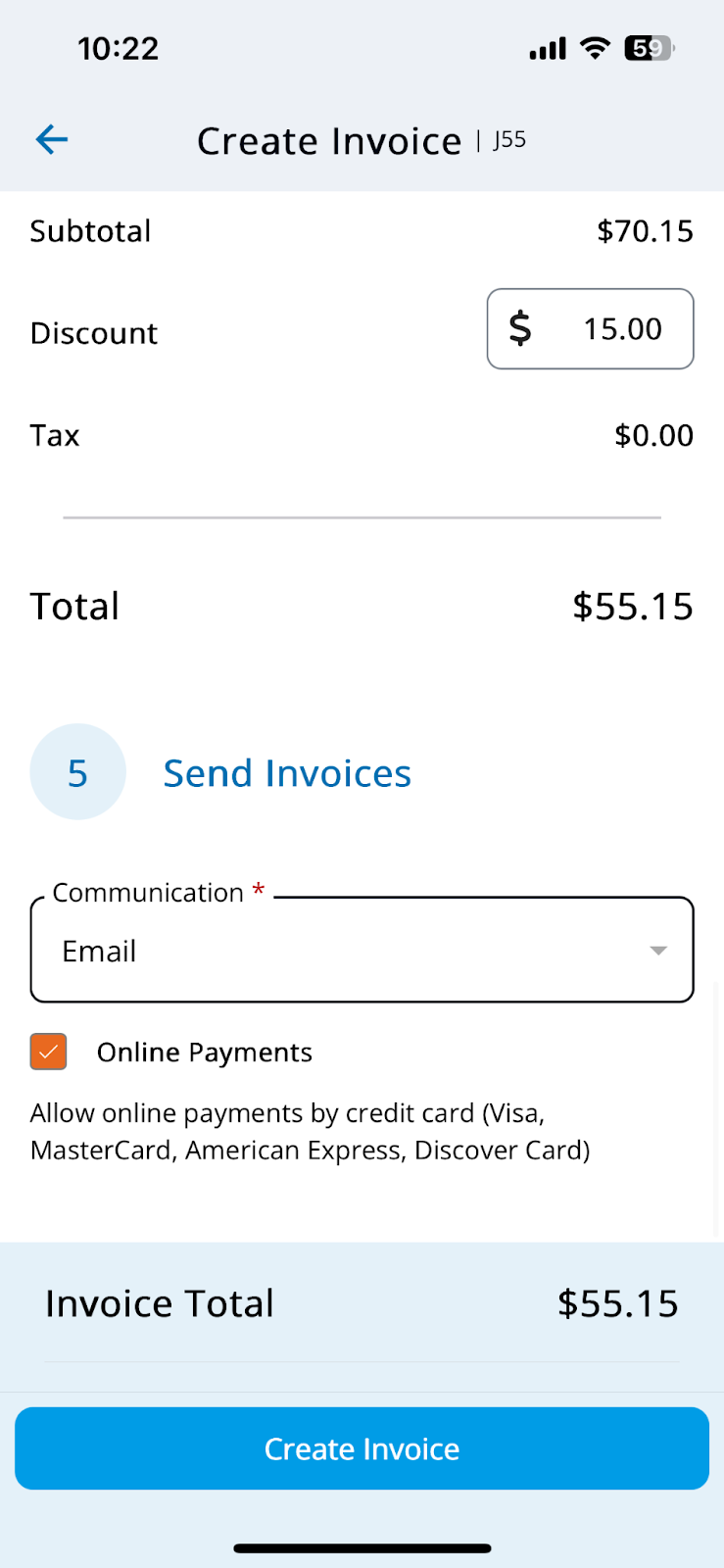Tap the battery indicator icon
This screenshot has height=1568, width=724.
tap(650, 48)
